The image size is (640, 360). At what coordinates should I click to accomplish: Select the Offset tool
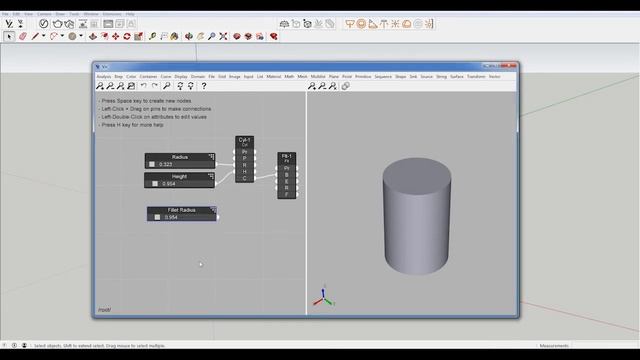click(104, 37)
